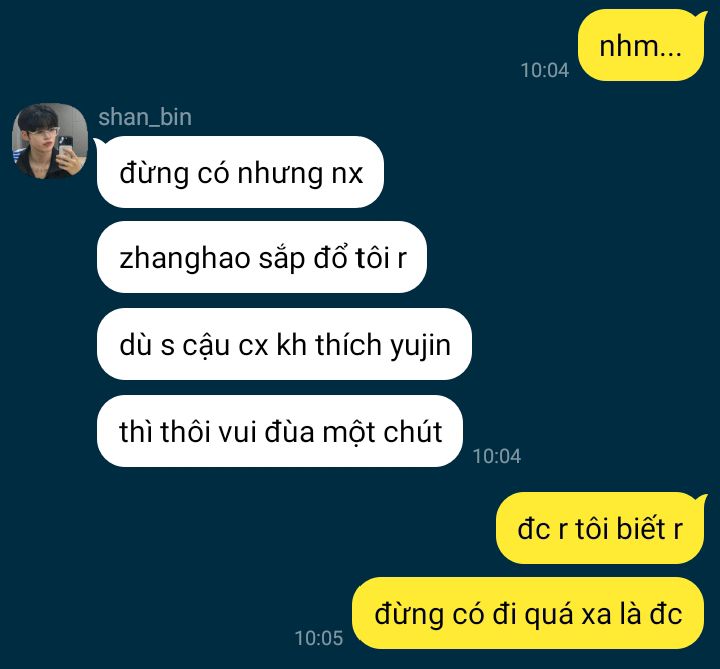
Task: Click the name 'yujin' in the message
Action: [420, 345]
